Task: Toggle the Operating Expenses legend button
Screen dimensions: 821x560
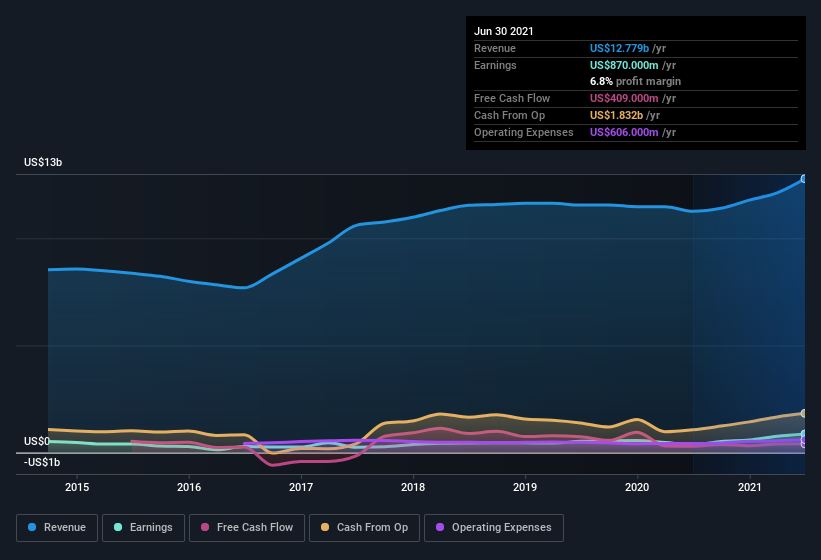Action: pyautogui.click(x=494, y=528)
